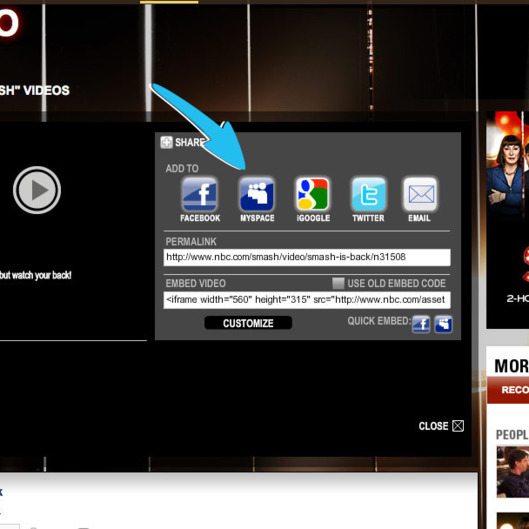Quick embed to MySpace

pyautogui.click(x=443, y=325)
